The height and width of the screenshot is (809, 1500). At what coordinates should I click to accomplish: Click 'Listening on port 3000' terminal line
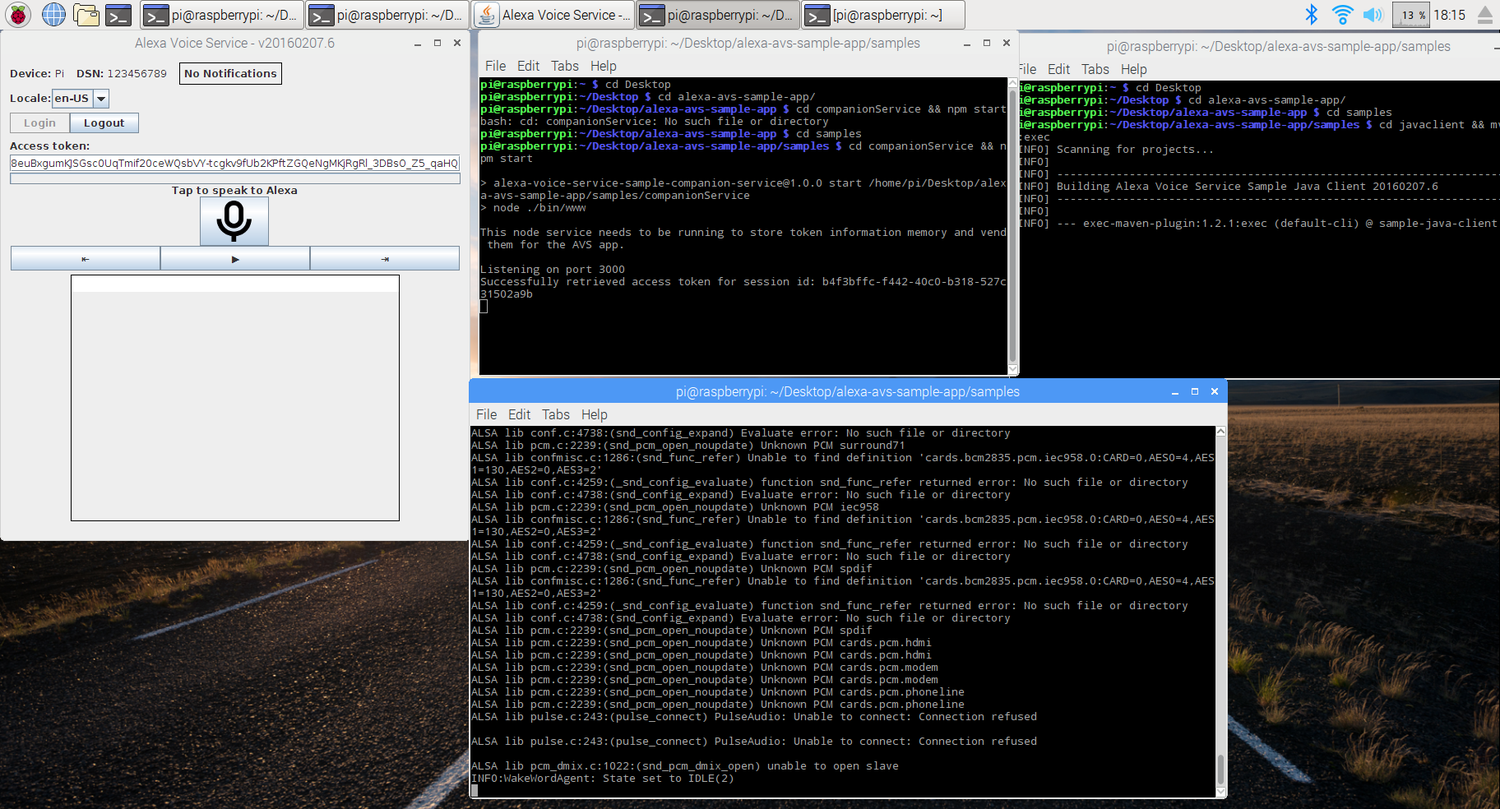[552, 269]
